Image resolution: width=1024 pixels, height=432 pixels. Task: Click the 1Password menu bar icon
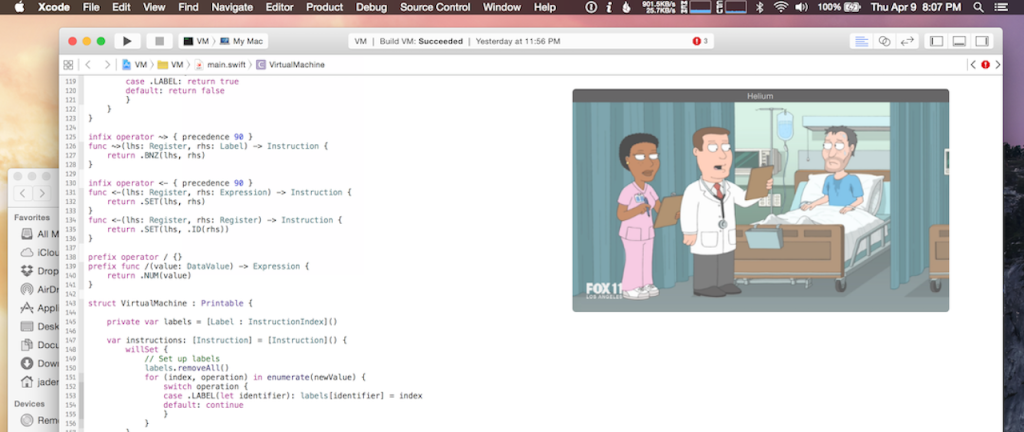(x=591, y=7)
